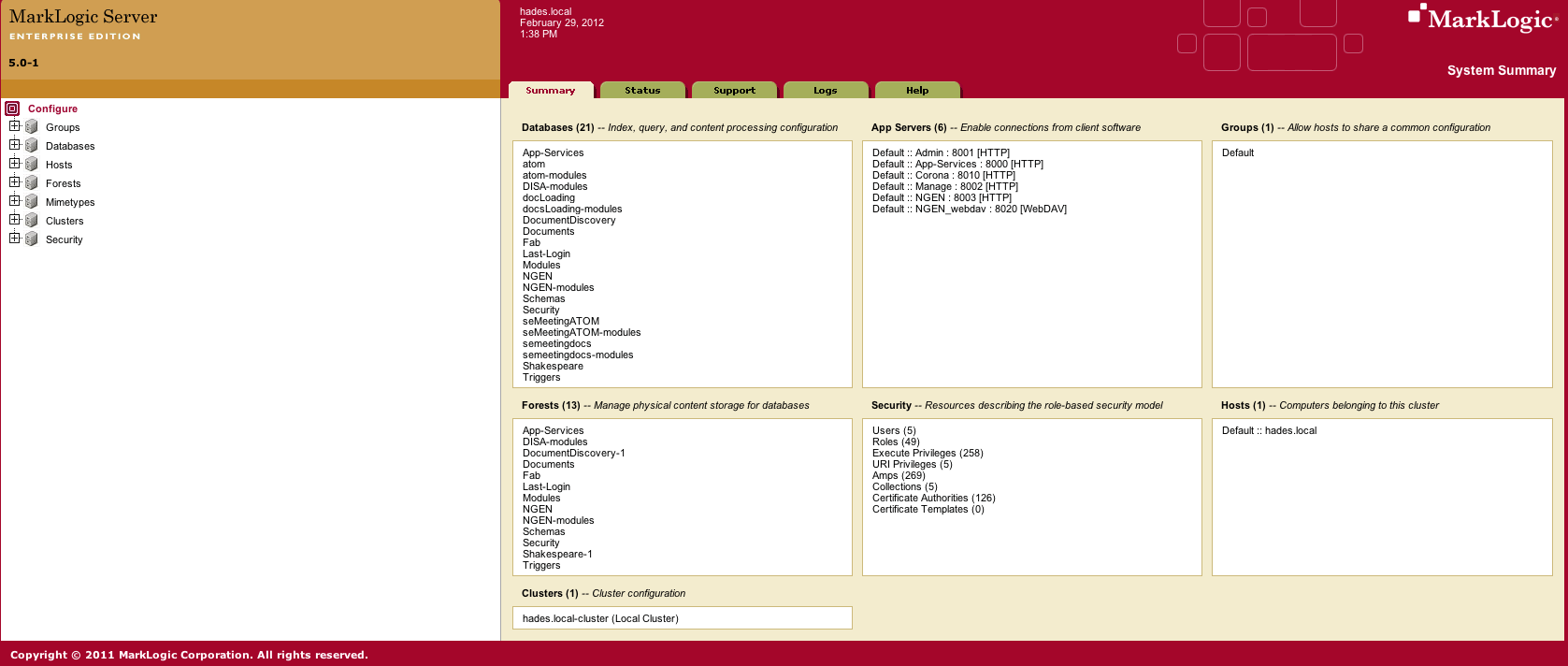Viewport: 1568px width, 666px height.
Task: Click the Configure target icon
Action: point(12,109)
